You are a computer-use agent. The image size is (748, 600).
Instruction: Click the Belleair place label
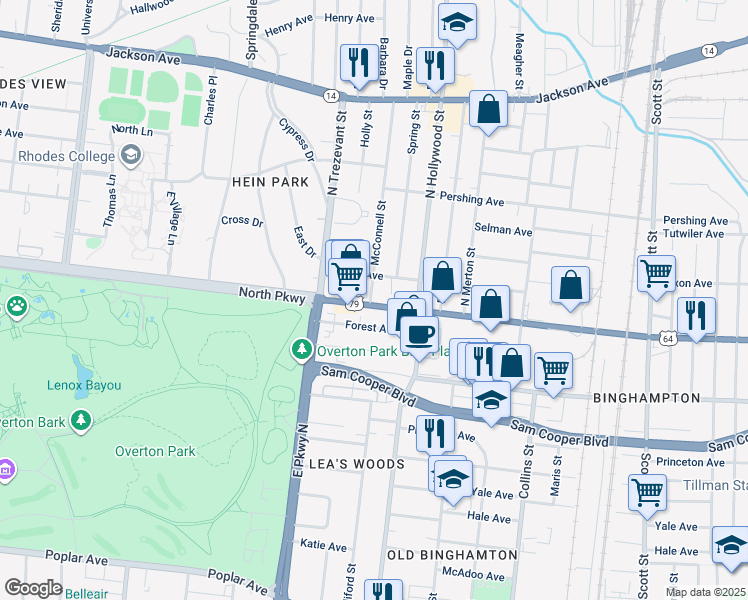pyautogui.click(x=86, y=594)
